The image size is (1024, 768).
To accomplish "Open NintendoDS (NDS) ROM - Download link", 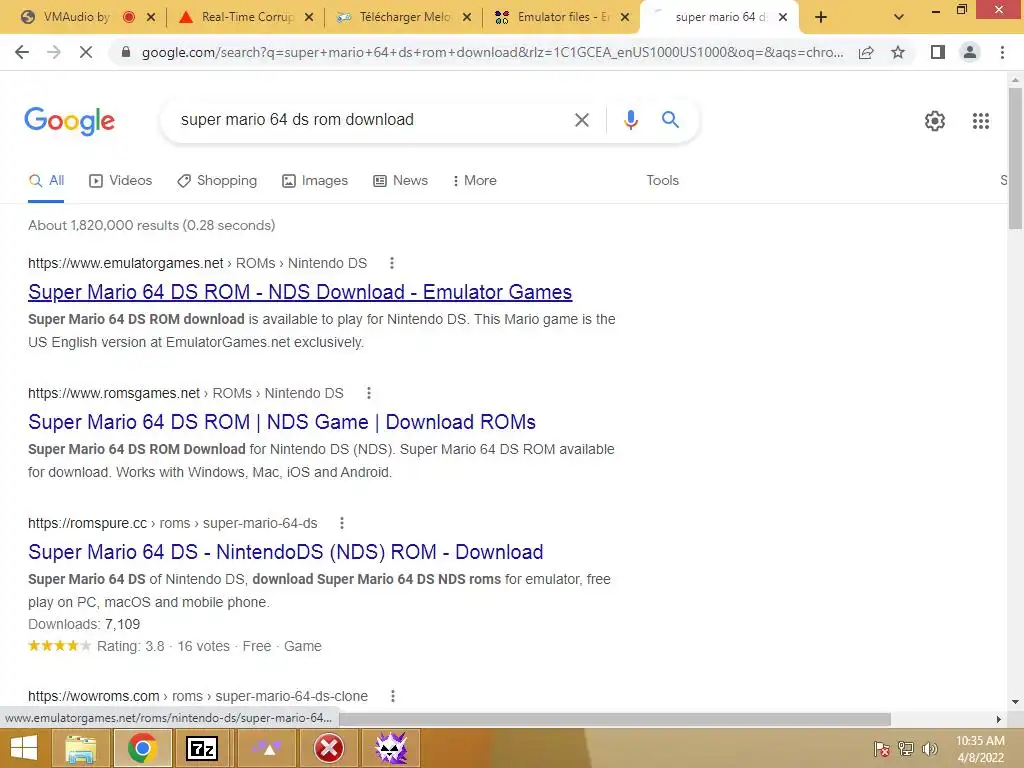I will coord(285,552).
